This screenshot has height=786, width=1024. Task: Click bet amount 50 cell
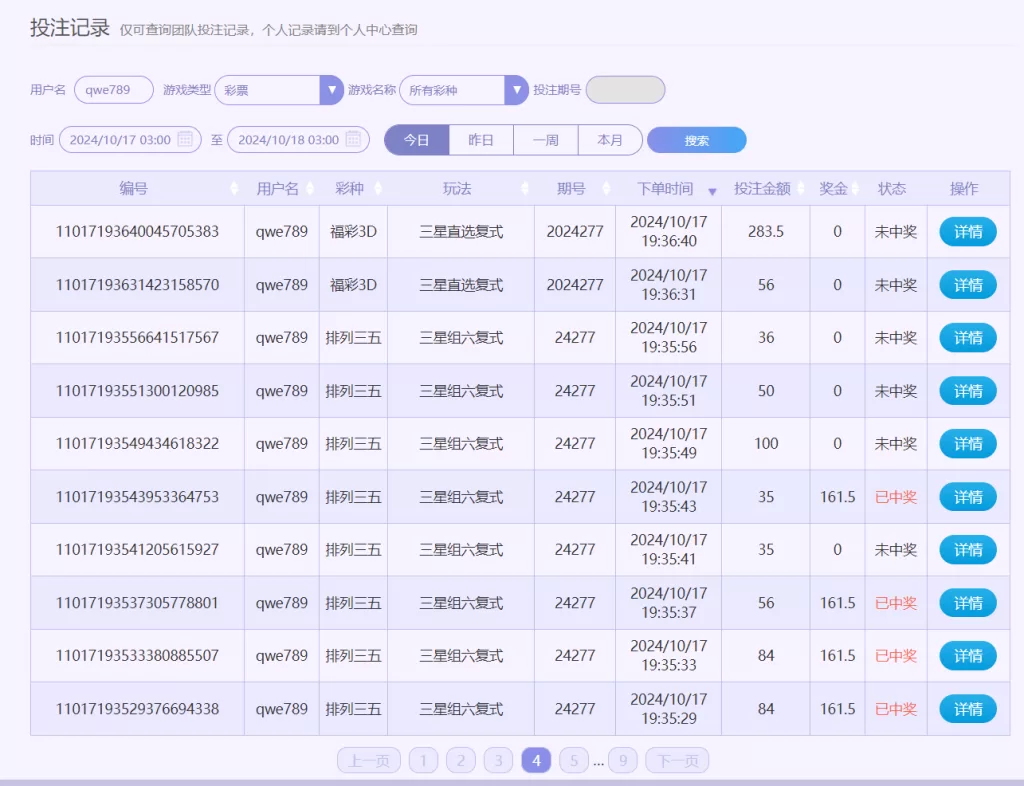pyautogui.click(x=766, y=391)
